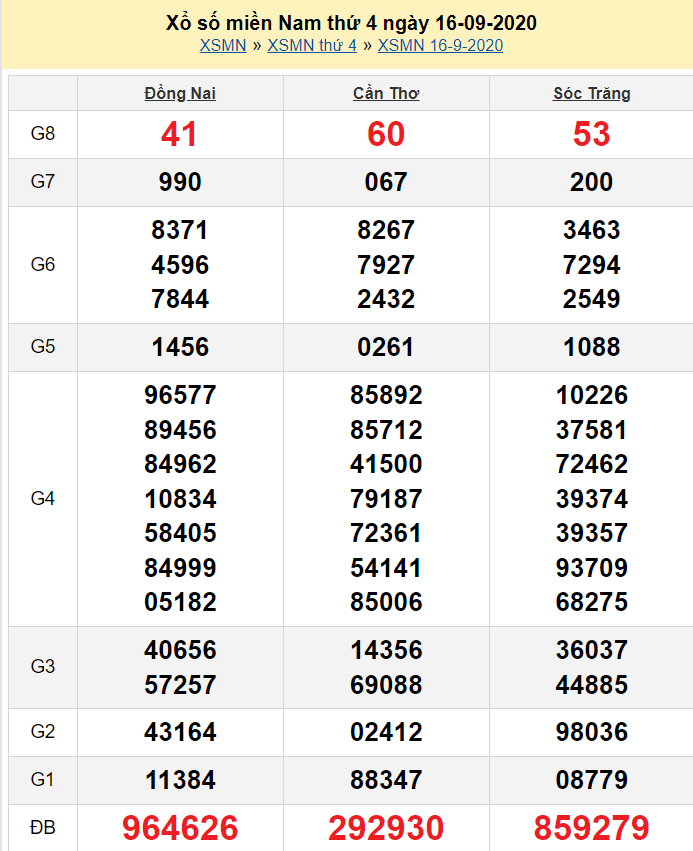Click the ĐB row label
Image resolution: width=693 pixels, height=851 pixels.
click(43, 828)
